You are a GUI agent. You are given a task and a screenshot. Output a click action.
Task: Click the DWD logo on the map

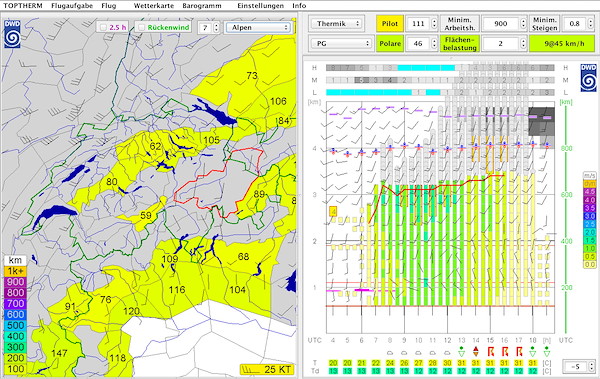point(12,34)
